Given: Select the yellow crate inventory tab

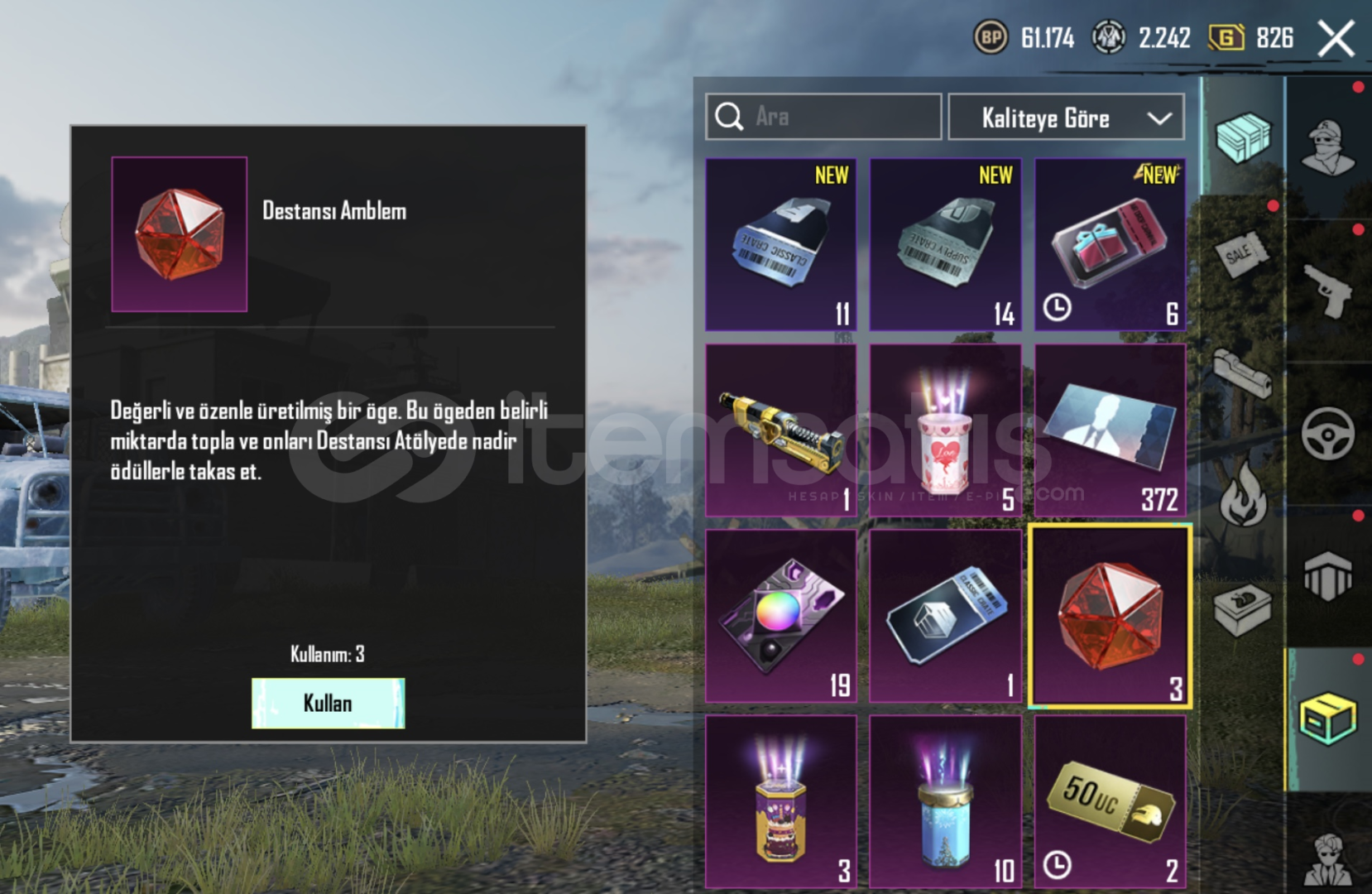Looking at the screenshot, I should click(1327, 719).
